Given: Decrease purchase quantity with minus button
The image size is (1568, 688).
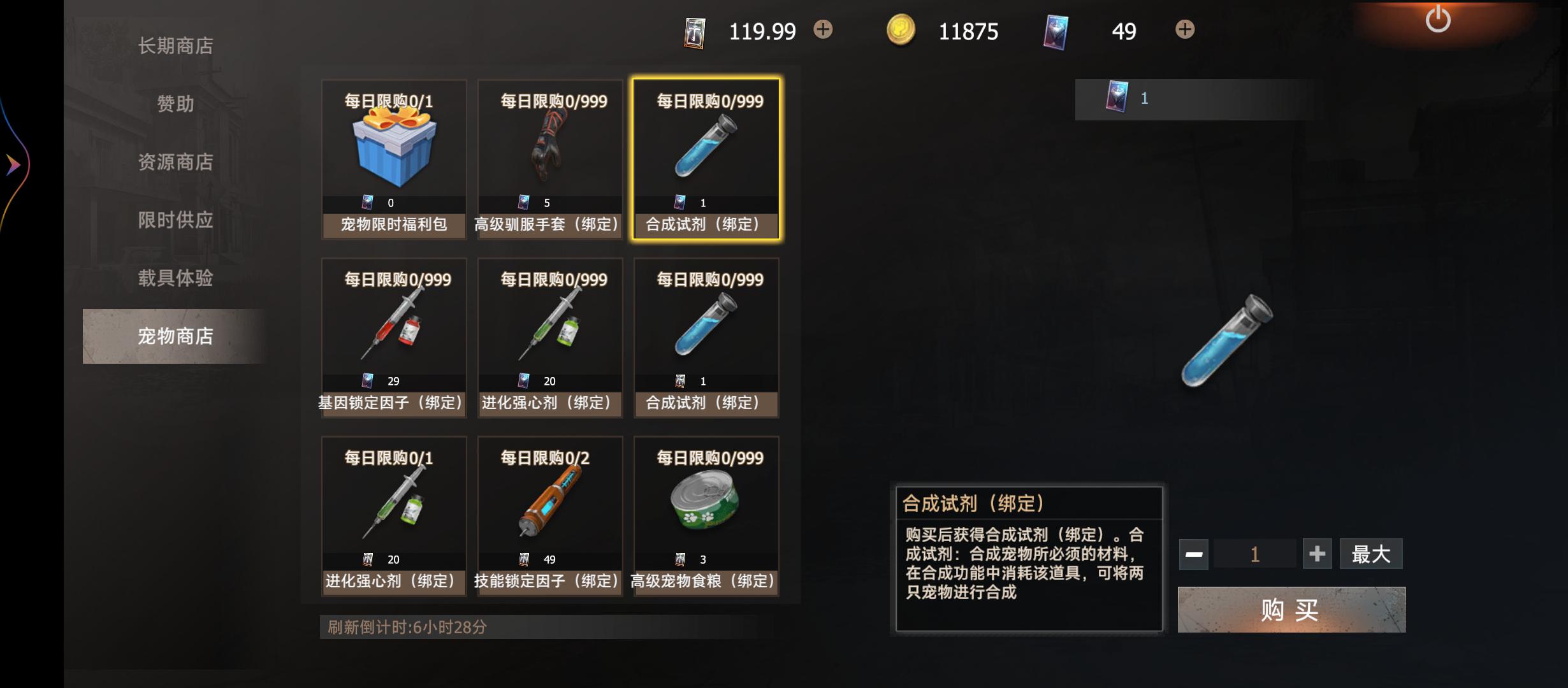Looking at the screenshot, I should 1194,554.
